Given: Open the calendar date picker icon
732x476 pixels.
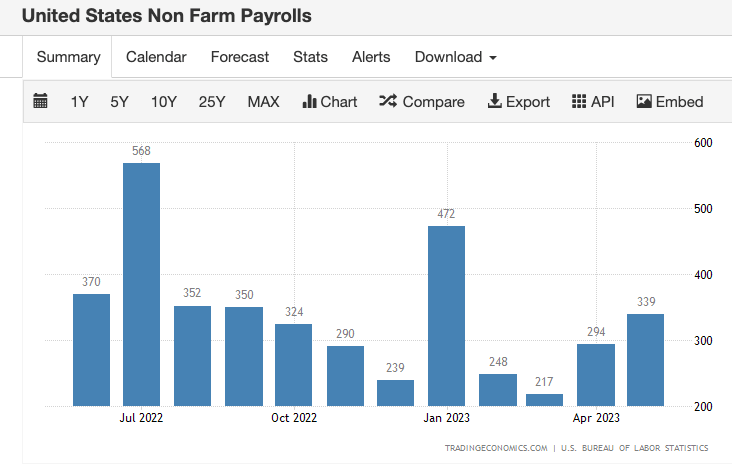Looking at the screenshot, I should [x=41, y=101].
